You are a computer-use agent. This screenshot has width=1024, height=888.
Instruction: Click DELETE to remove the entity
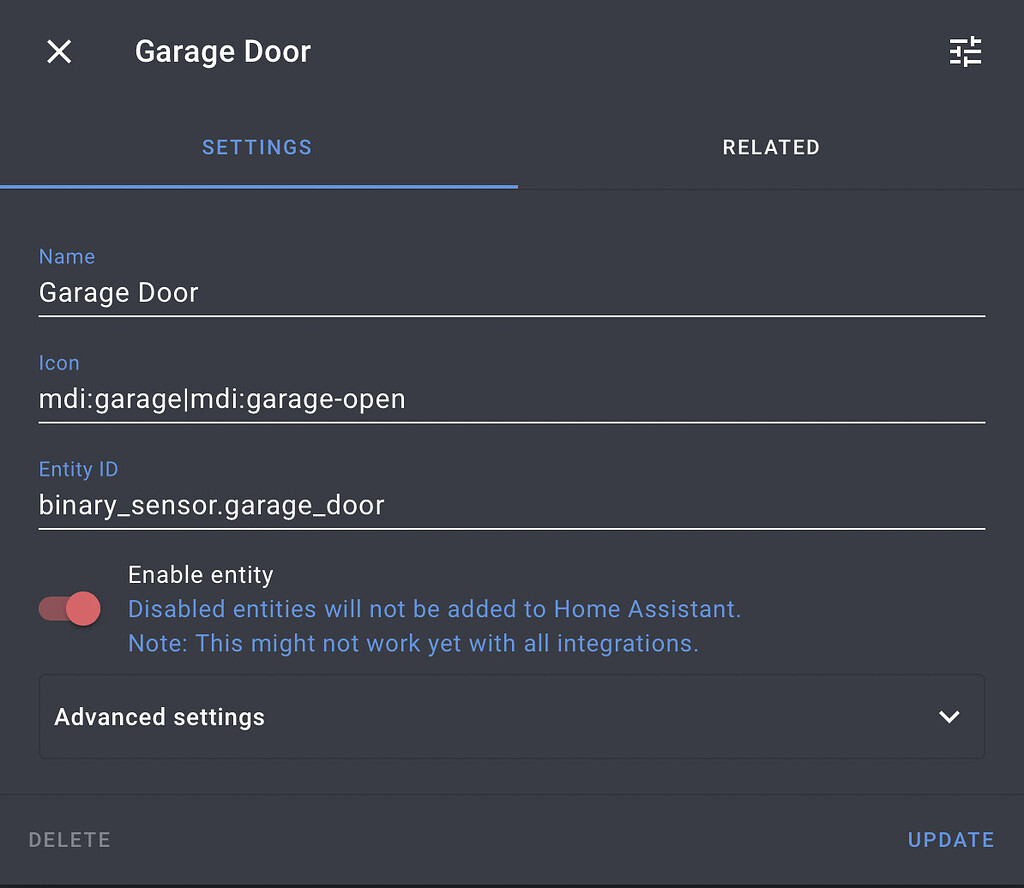(x=69, y=839)
